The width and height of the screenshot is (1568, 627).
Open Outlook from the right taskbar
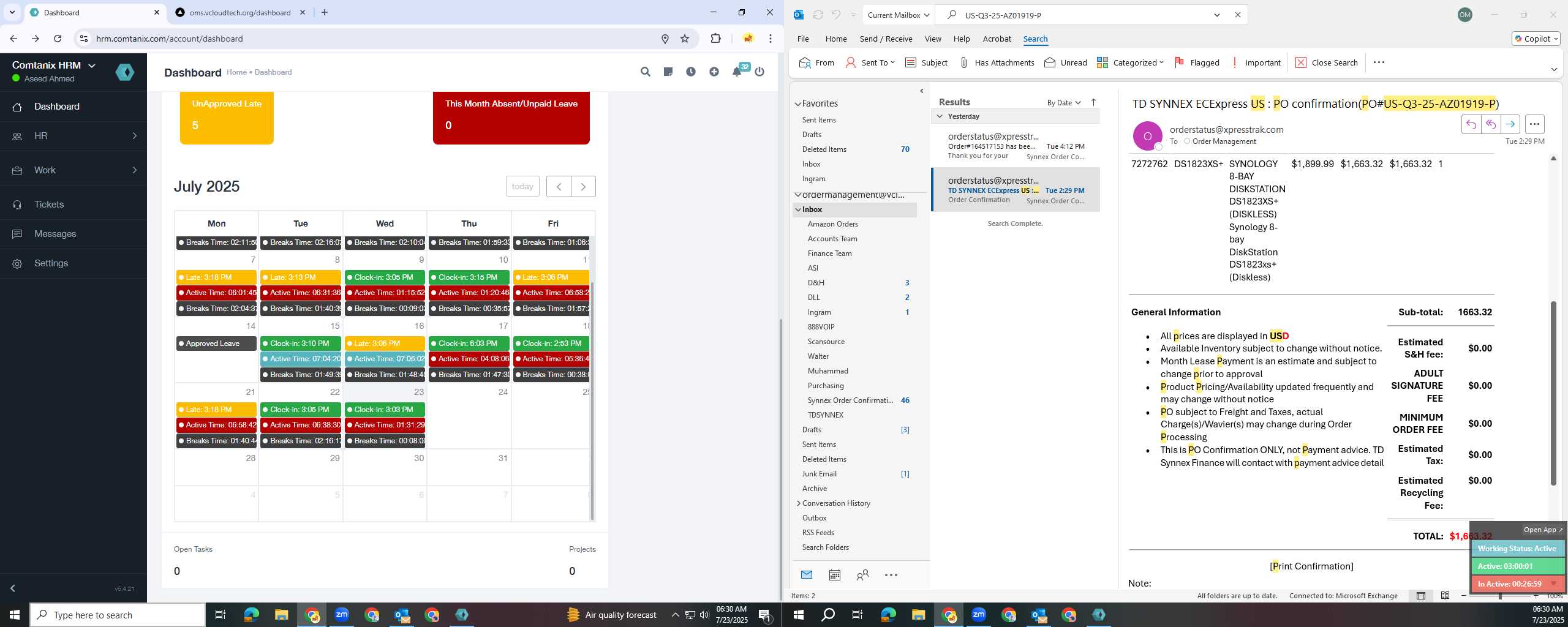tap(1039, 614)
